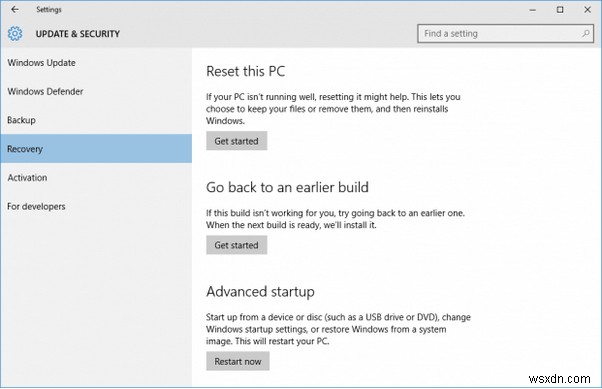This screenshot has height=389, width=602.
Task: Minimize the Settings window
Action: point(533,10)
